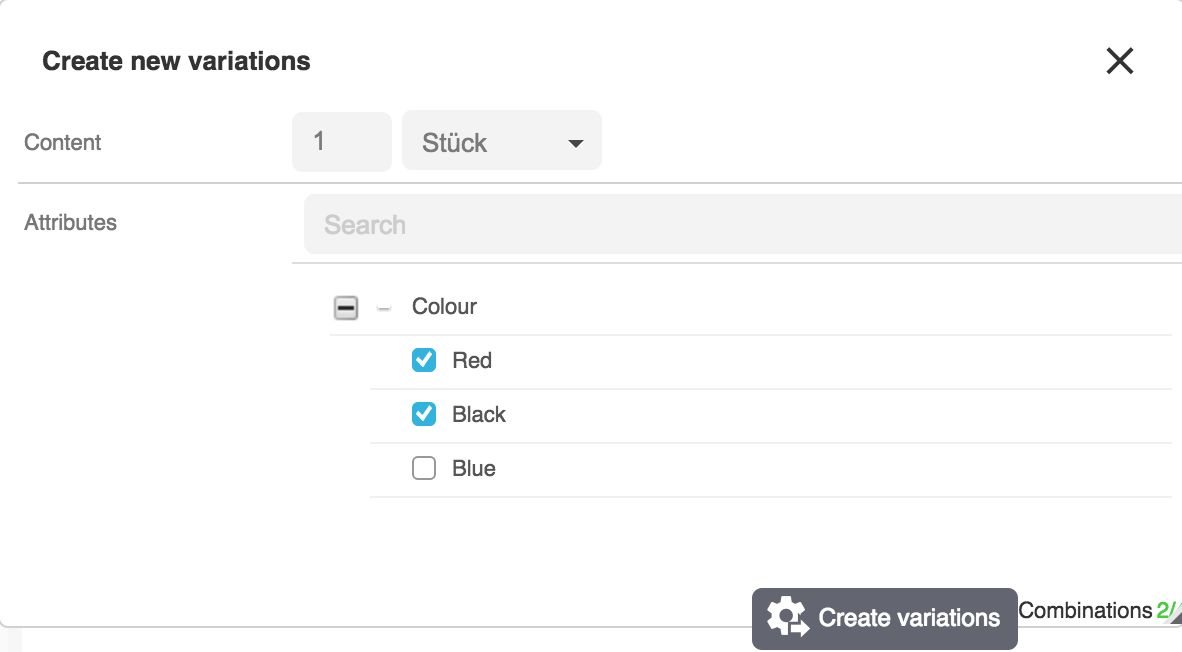The width and height of the screenshot is (1182, 652).
Task: Collapse the Colour attribute group
Action: [383, 309]
